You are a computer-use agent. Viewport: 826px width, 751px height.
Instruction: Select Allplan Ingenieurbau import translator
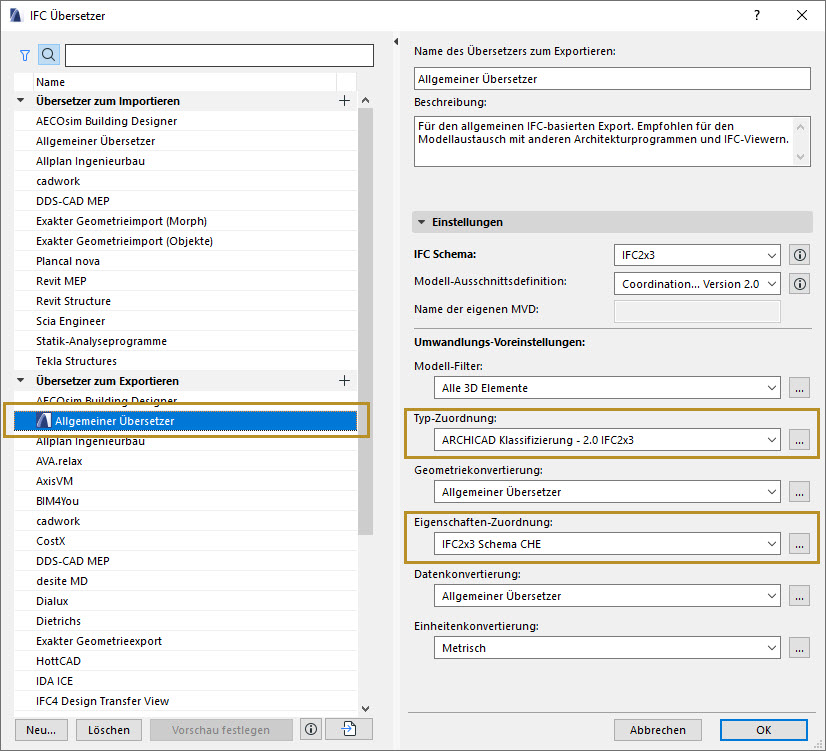pyautogui.click(x=186, y=161)
